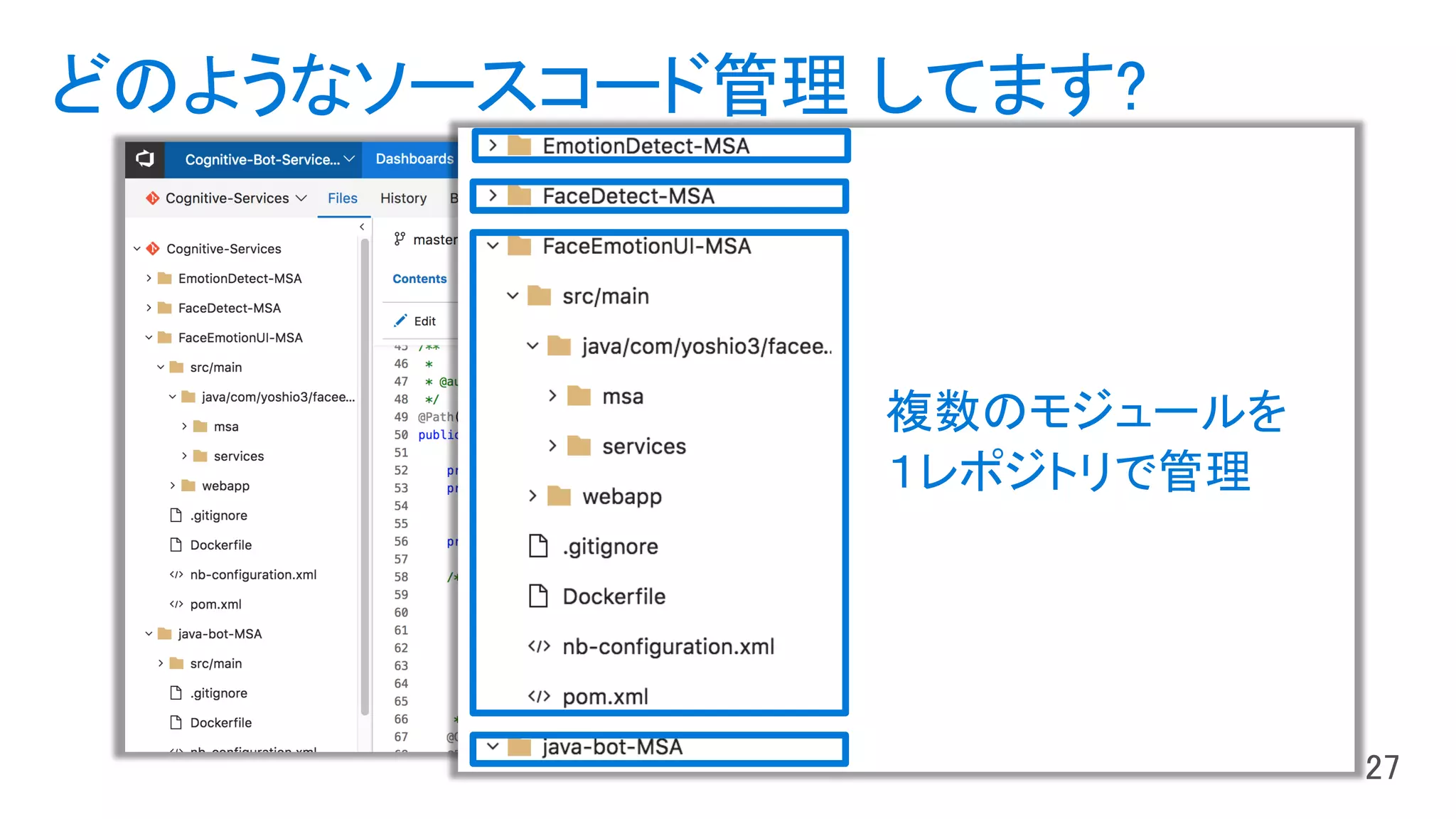Screen dimensions: 1456x819
Task: Open the History tab
Action: [x=403, y=198]
